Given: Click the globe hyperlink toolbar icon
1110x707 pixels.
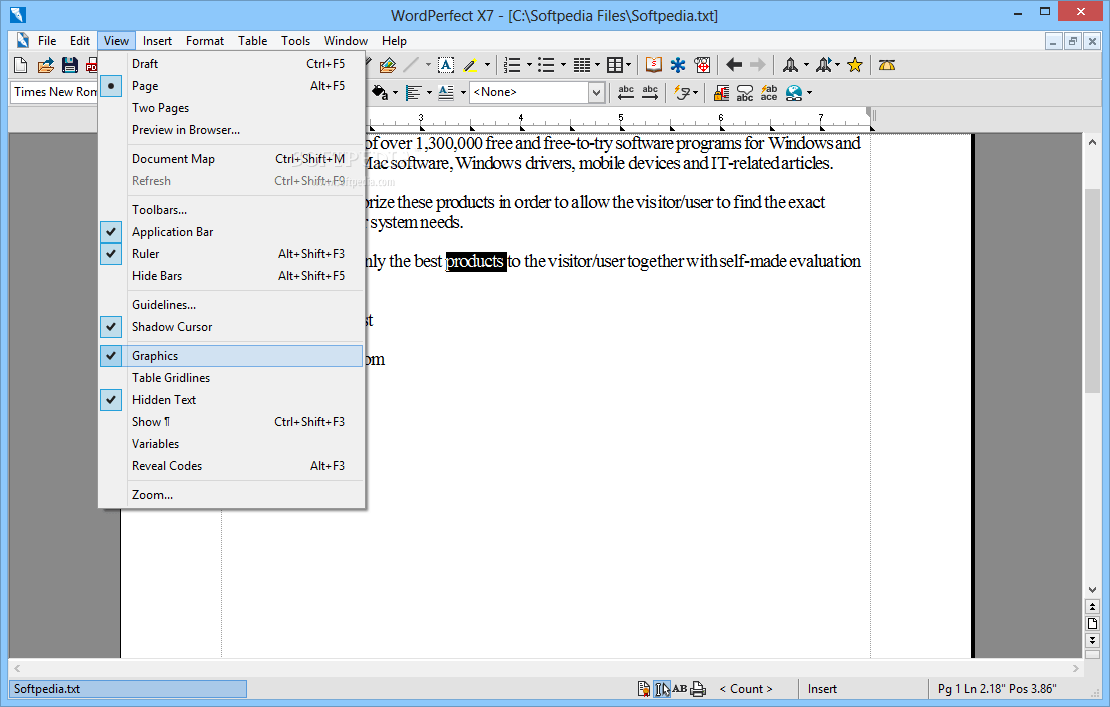Looking at the screenshot, I should click(794, 93).
